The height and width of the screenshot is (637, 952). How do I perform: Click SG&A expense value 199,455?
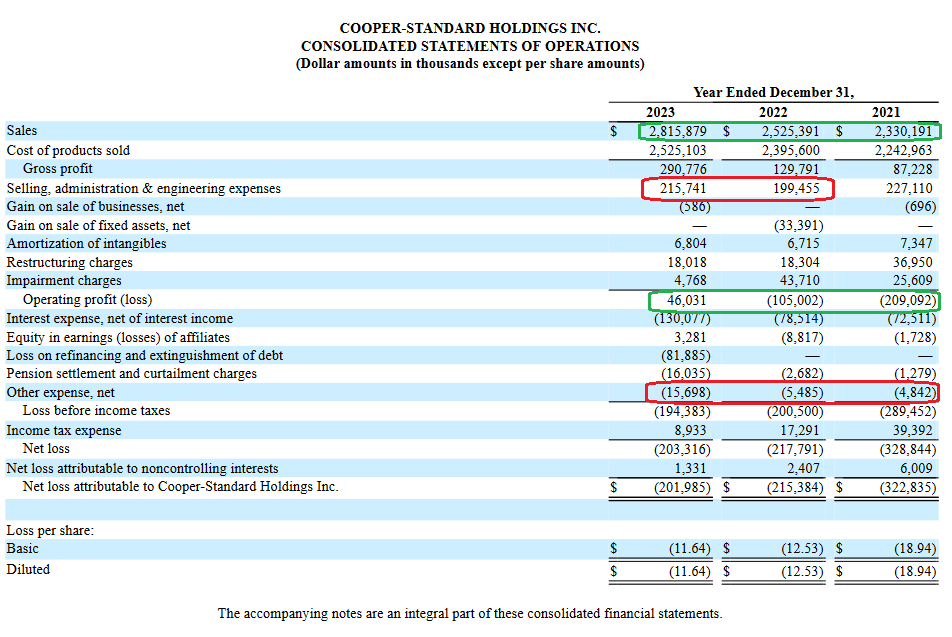[x=796, y=188]
